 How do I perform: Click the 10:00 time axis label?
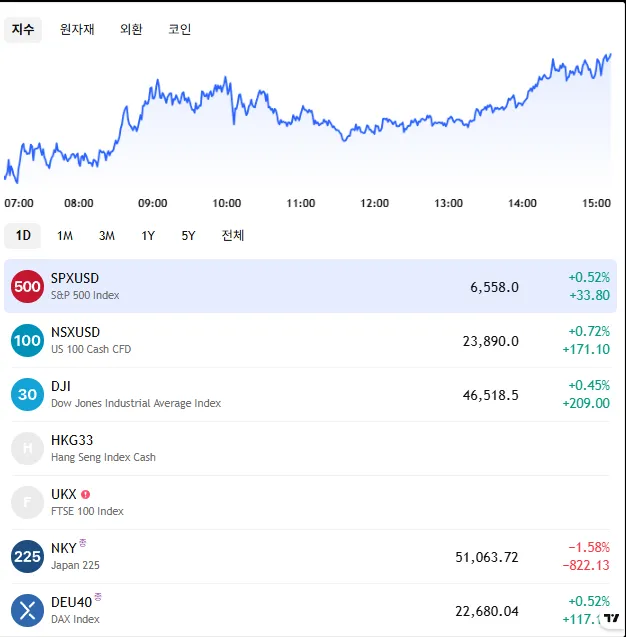tap(227, 203)
